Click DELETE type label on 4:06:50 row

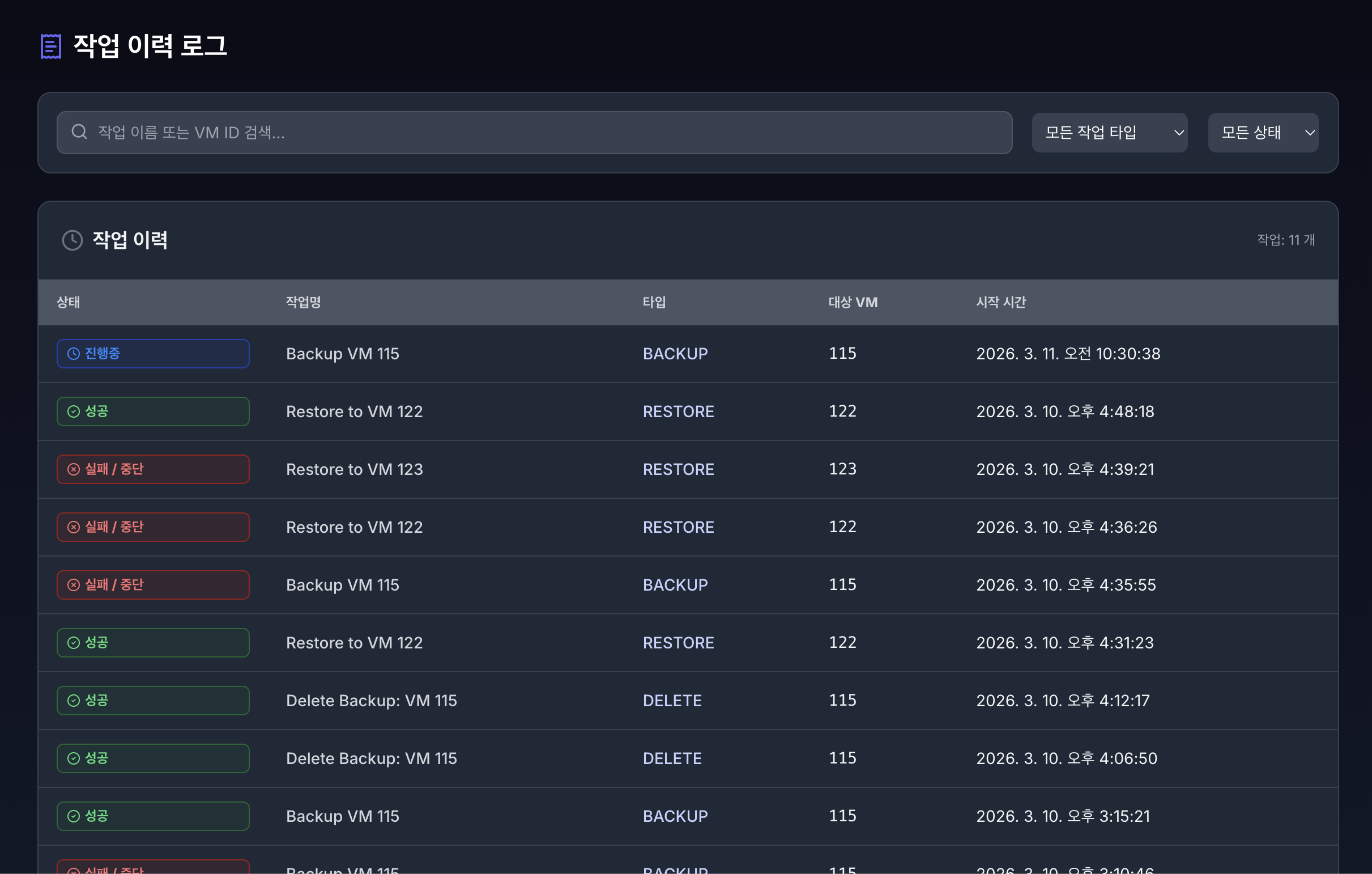pyautogui.click(x=672, y=758)
